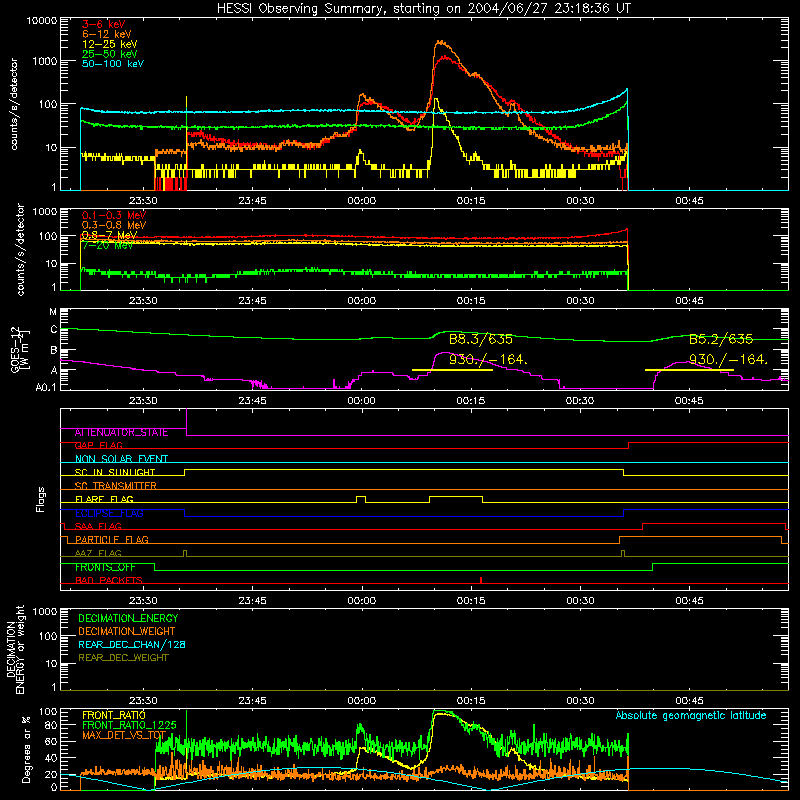The height and width of the screenshot is (800, 800).
Task: Click the yellow flare interval bar under B8.3
Action: (x=452, y=370)
